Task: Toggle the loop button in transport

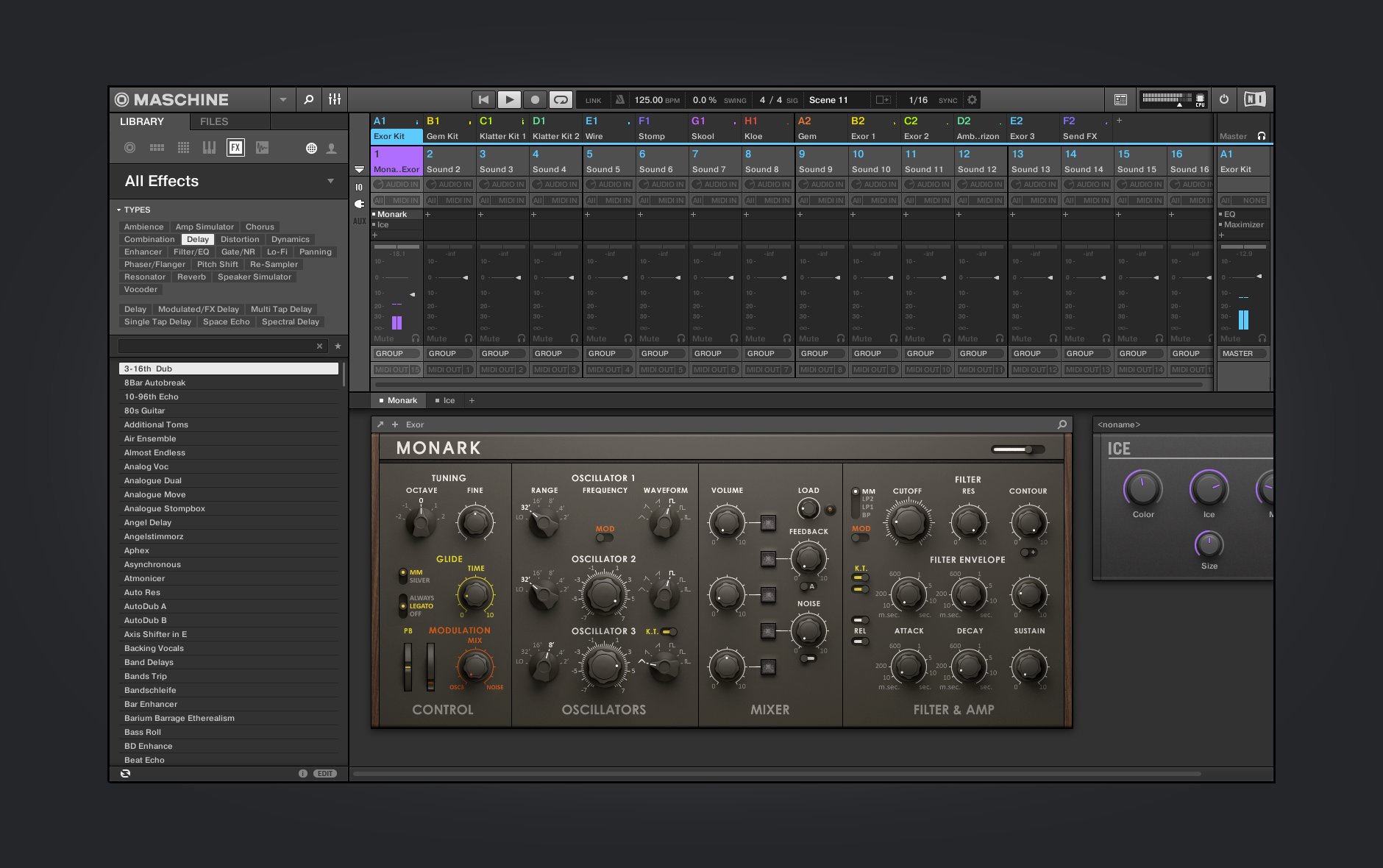Action: (x=561, y=100)
